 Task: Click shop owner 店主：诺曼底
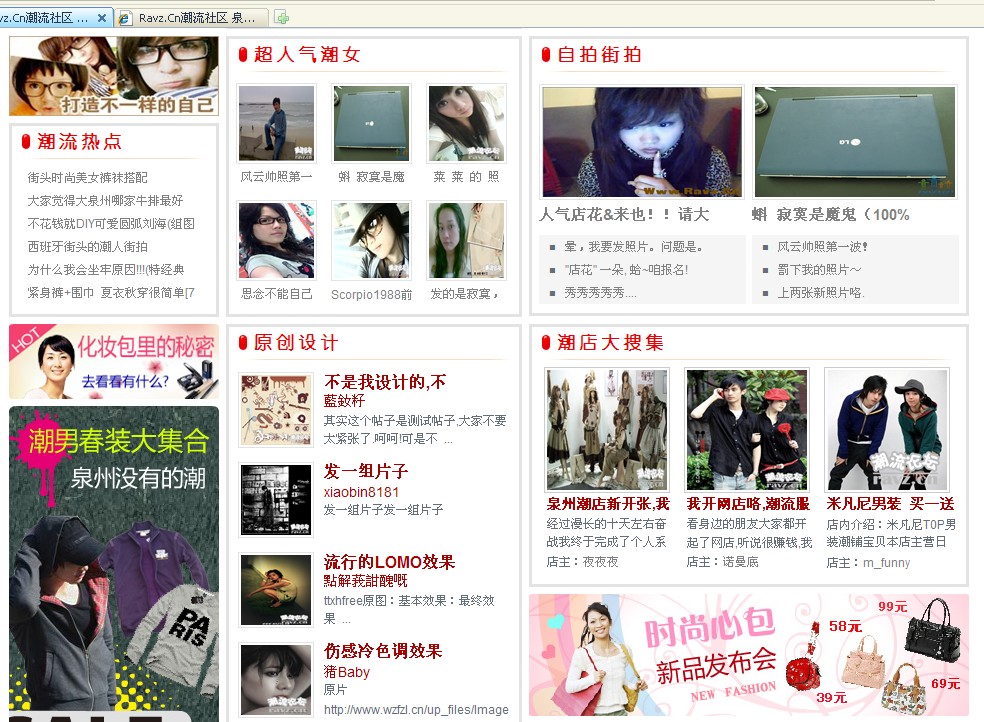click(x=722, y=562)
